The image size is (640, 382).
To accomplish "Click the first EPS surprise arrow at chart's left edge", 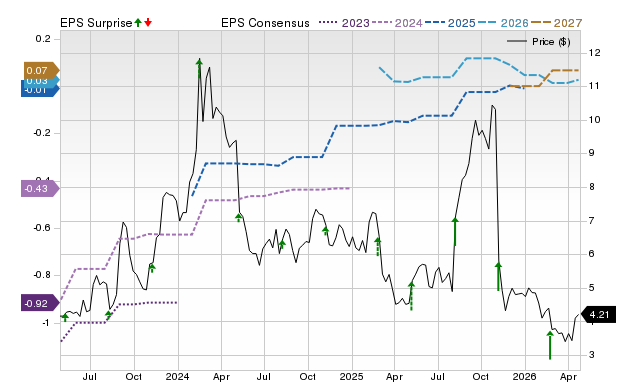I will (65, 318).
